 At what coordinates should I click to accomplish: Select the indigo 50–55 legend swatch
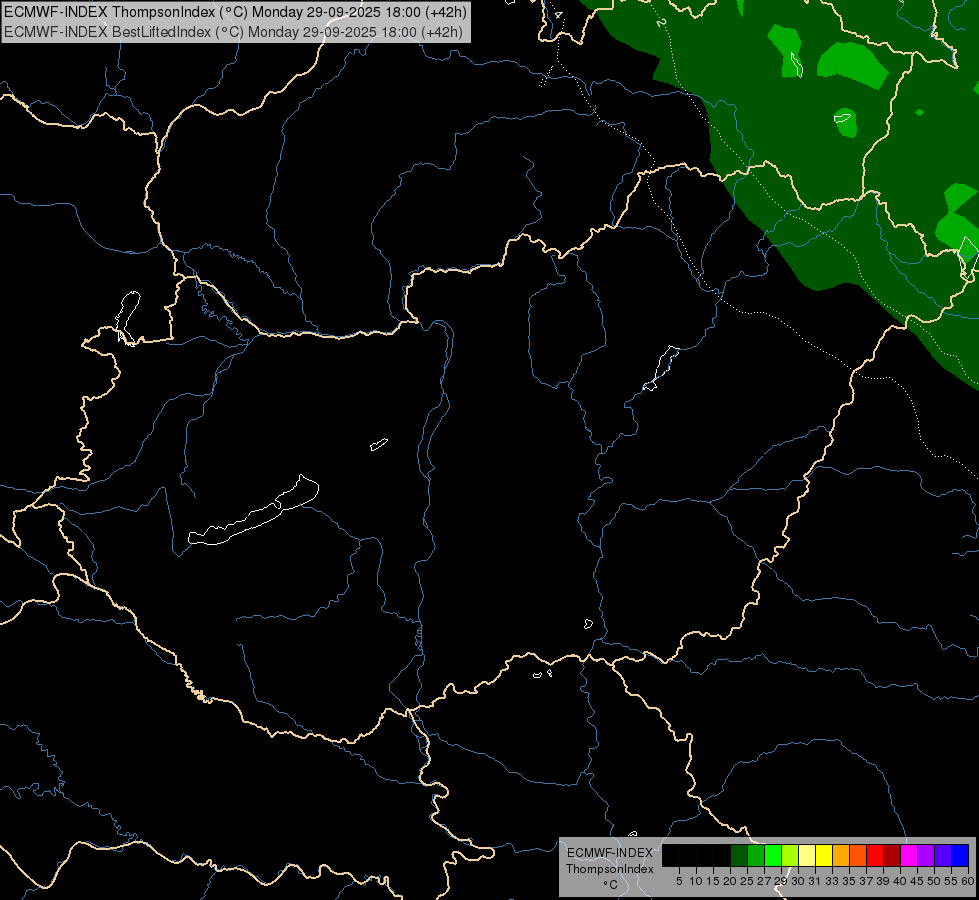pos(943,855)
